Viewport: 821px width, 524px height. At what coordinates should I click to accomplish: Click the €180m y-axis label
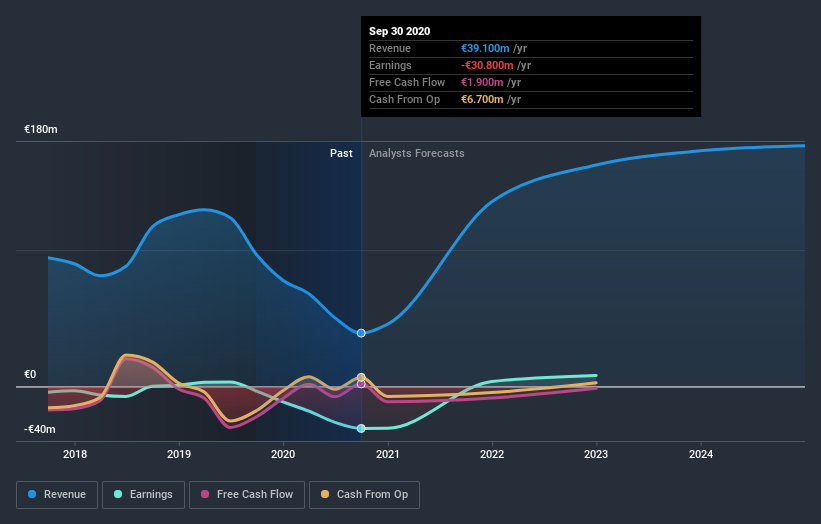pyautogui.click(x=41, y=129)
